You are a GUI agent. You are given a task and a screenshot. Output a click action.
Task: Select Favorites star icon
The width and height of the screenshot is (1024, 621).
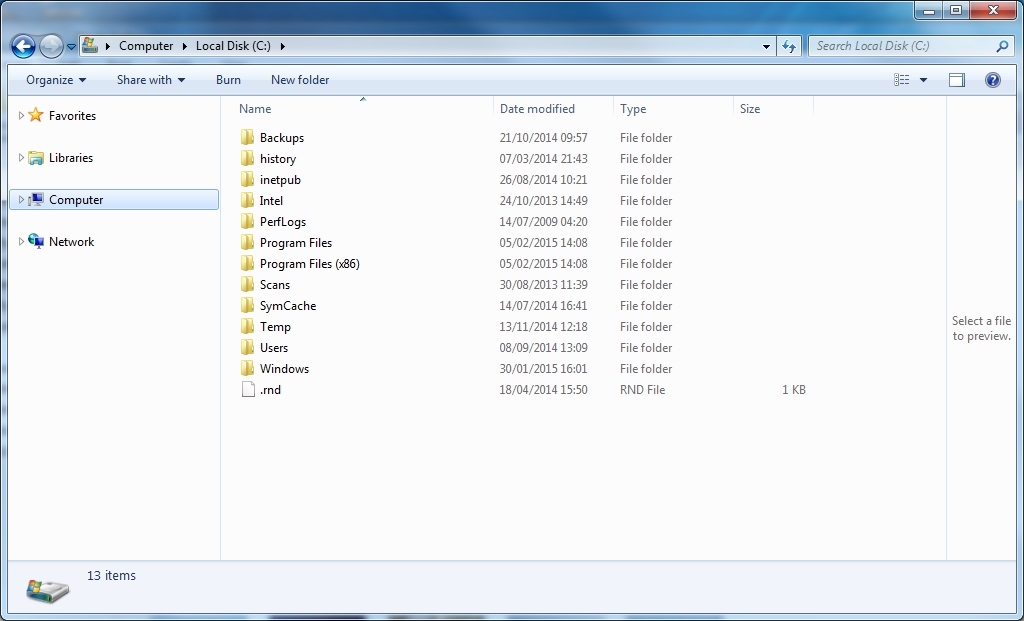(x=36, y=115)
